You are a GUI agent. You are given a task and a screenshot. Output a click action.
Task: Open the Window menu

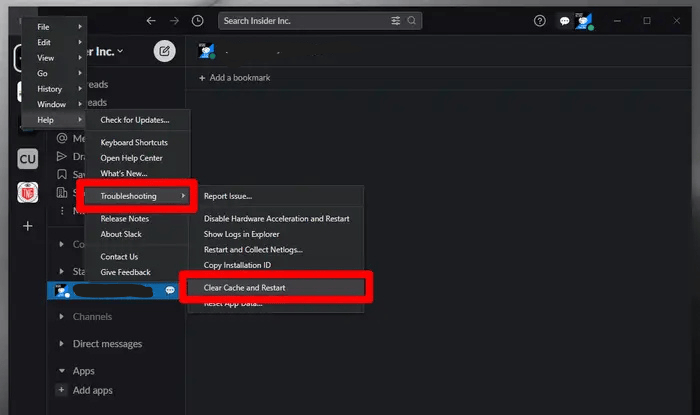coord(51,104)
